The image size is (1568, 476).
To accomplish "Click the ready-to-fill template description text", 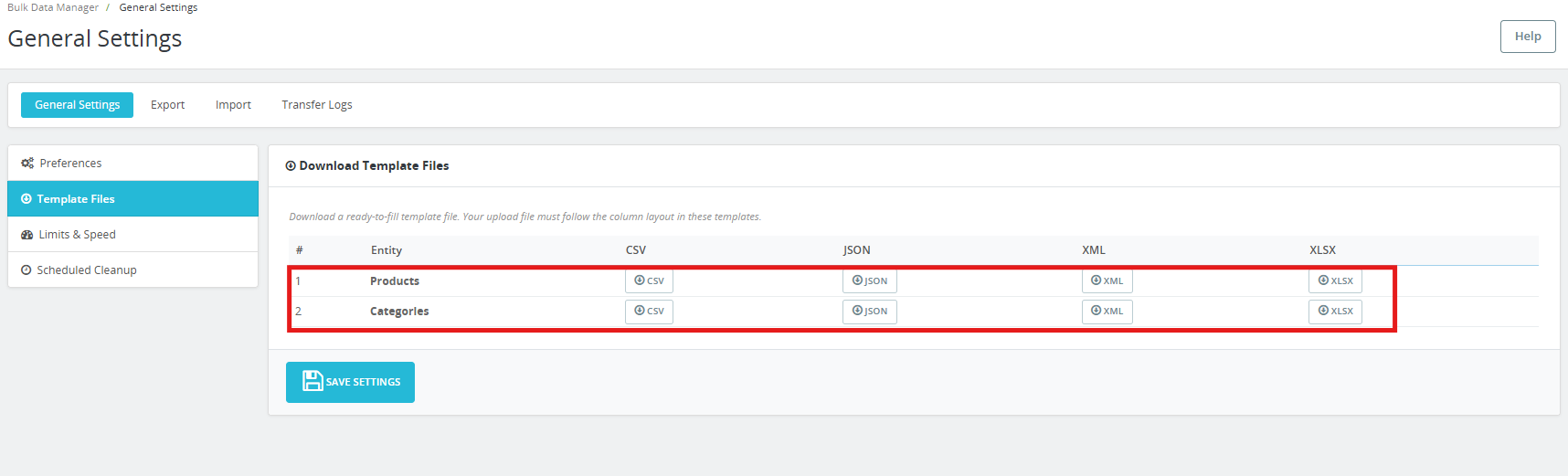I will tap(524, 217).
